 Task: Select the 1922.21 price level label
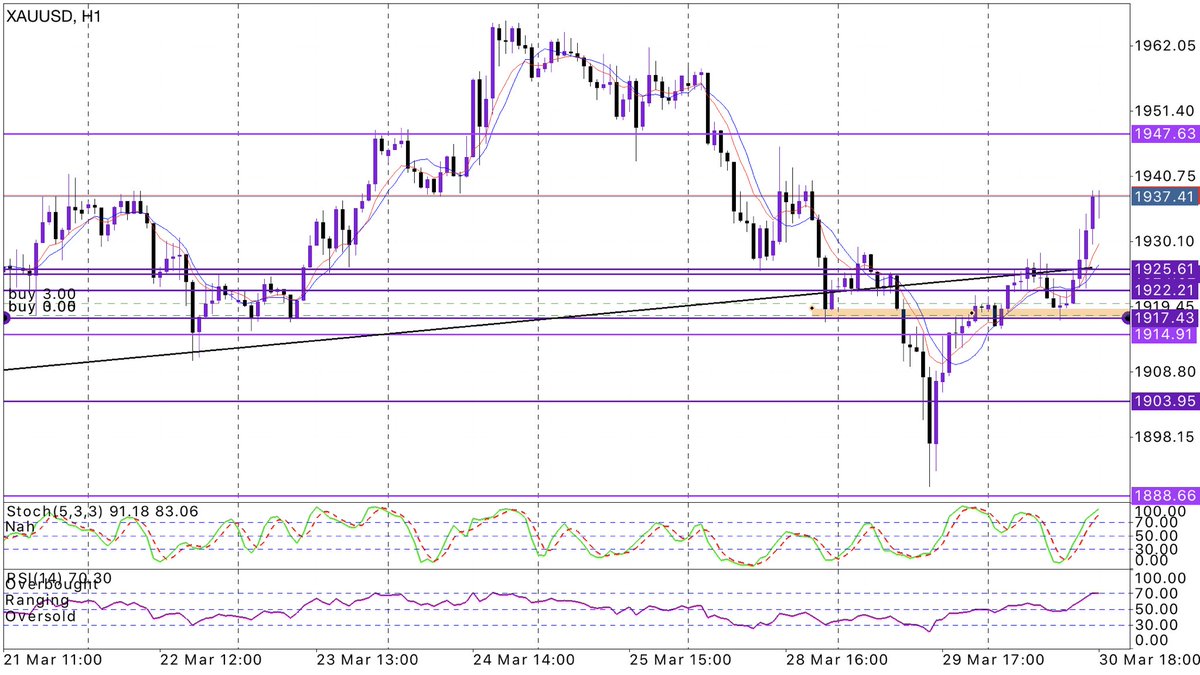[x=1164, y=290]
